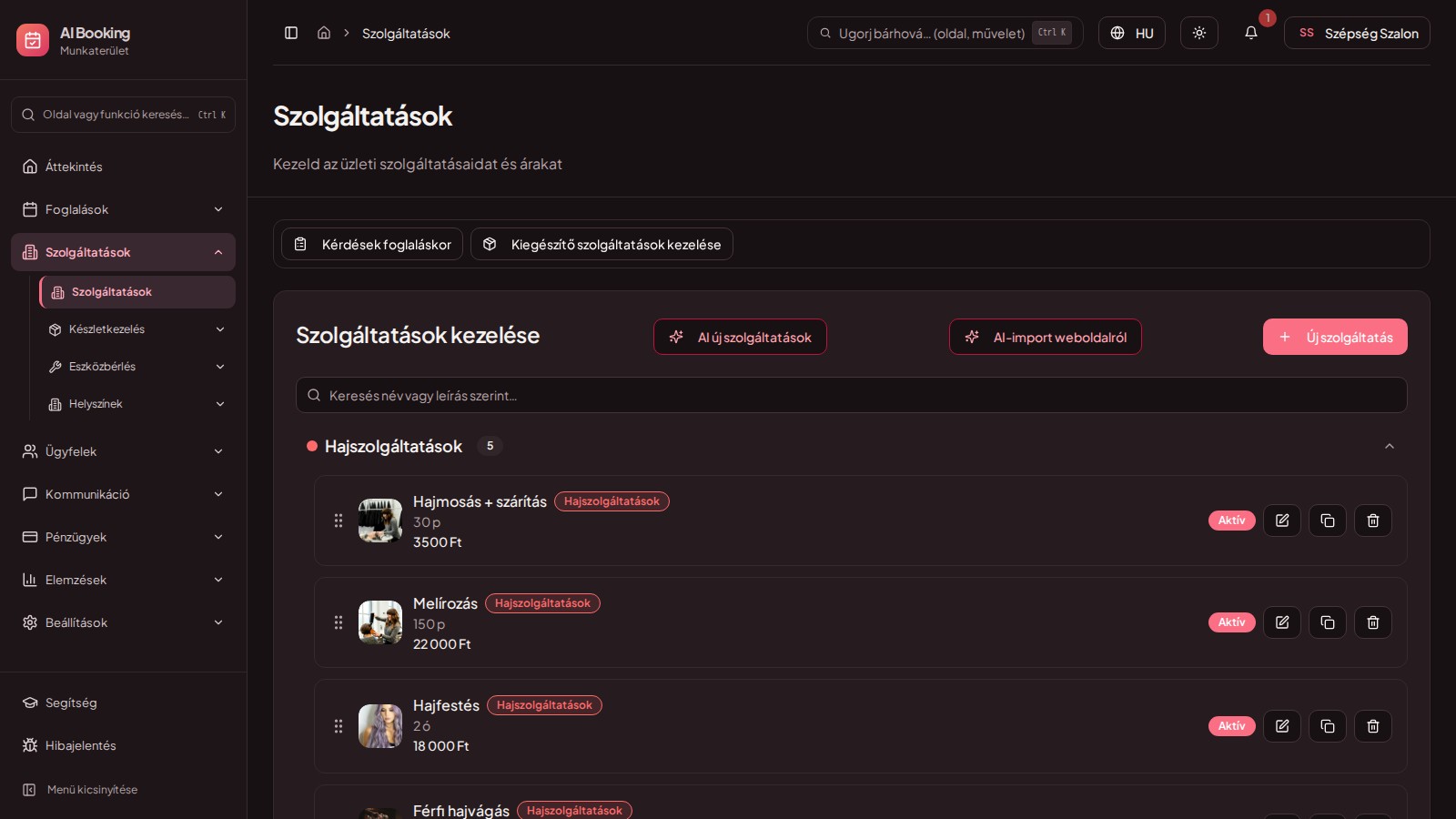Open the notifications bell

click(1251, 33)
